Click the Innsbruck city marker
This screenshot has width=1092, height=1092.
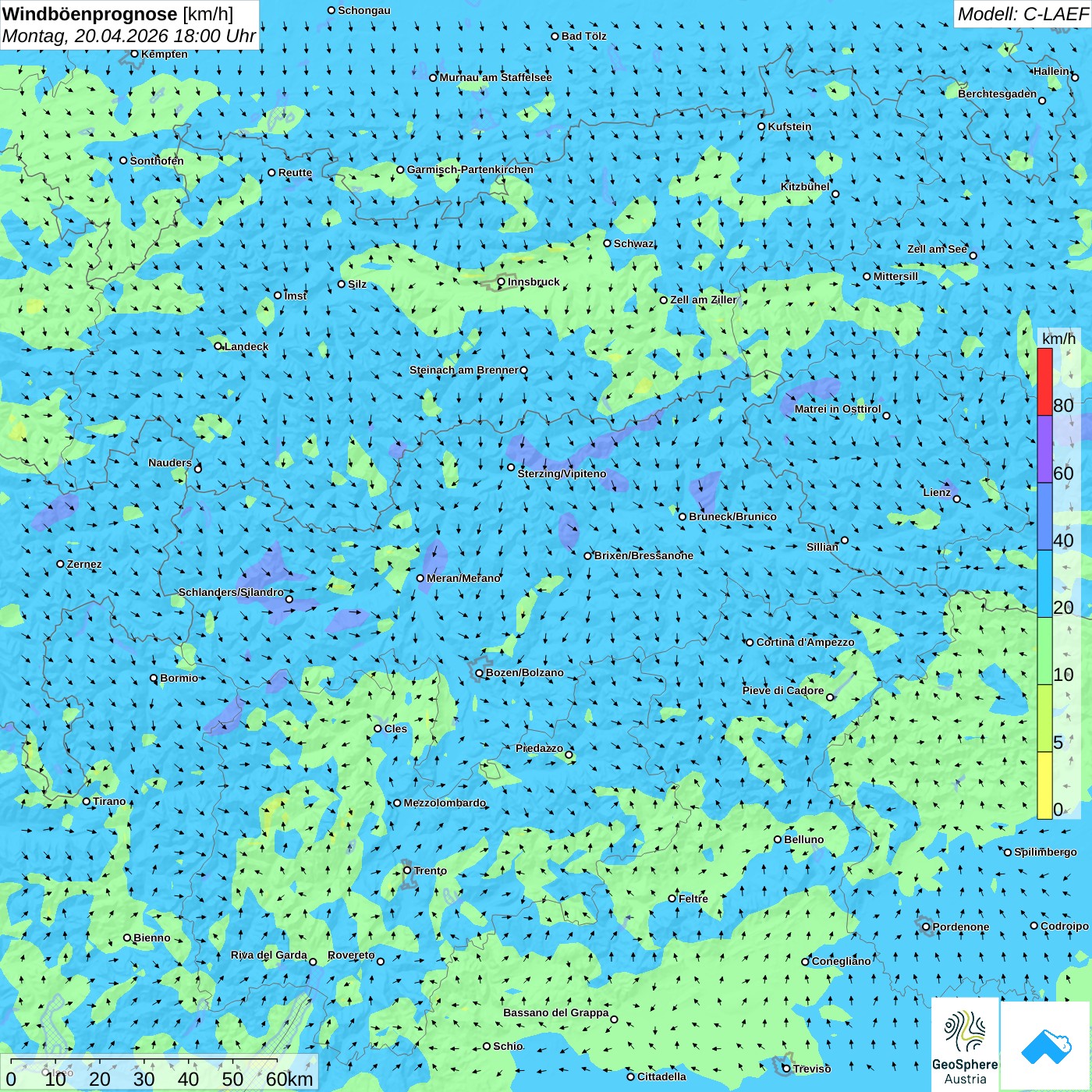click(x=501, y=282)
